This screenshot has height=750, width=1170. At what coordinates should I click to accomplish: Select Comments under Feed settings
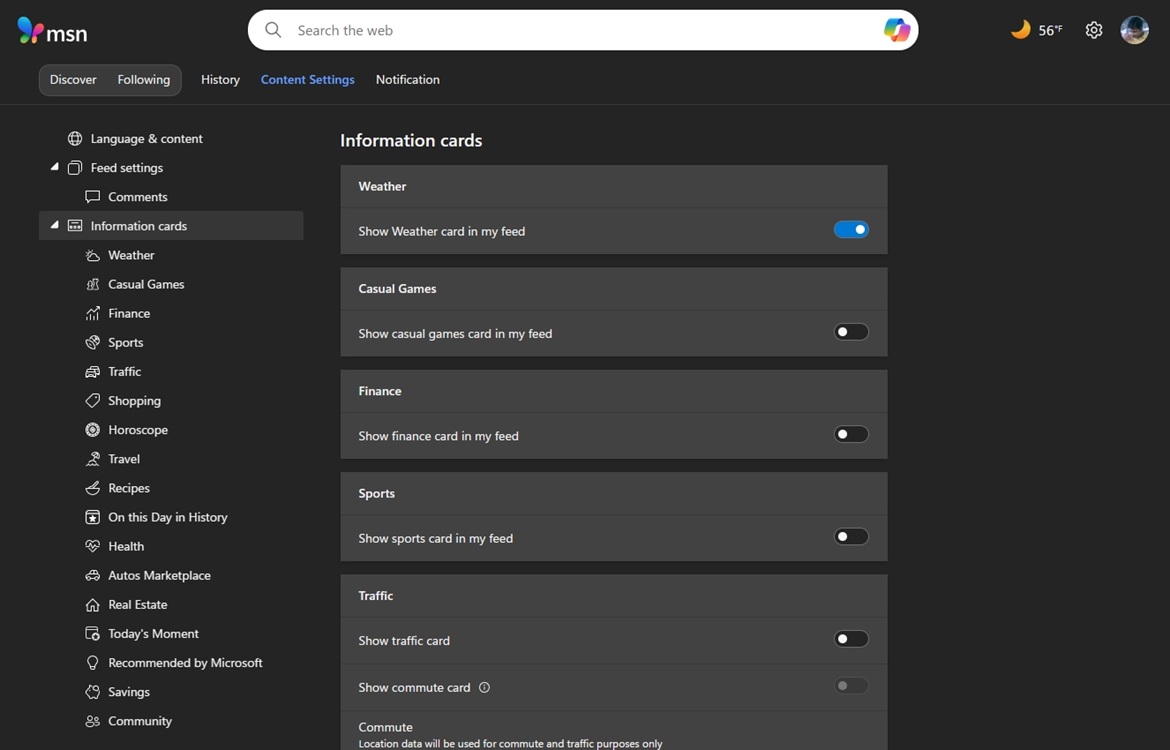[137, 196]
